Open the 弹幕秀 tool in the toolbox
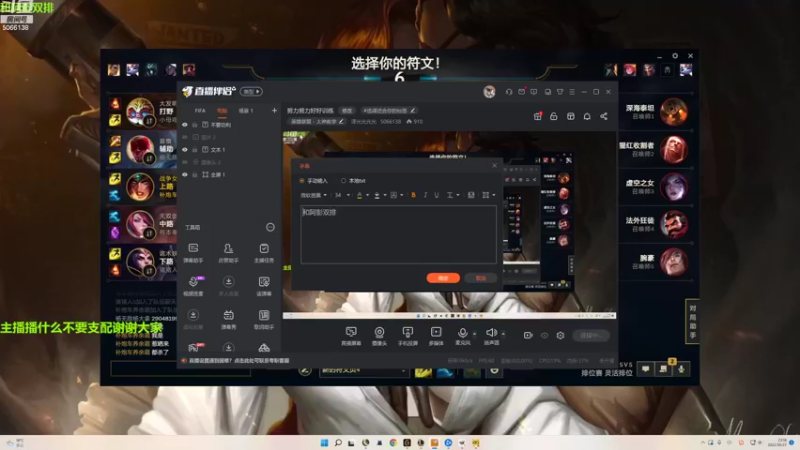 tap(228, 319)
